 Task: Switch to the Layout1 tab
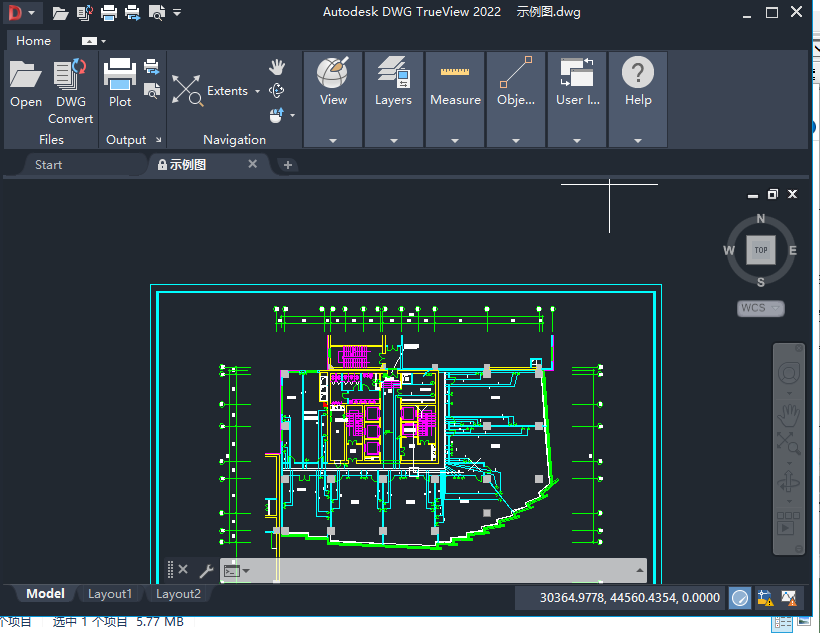110,594
